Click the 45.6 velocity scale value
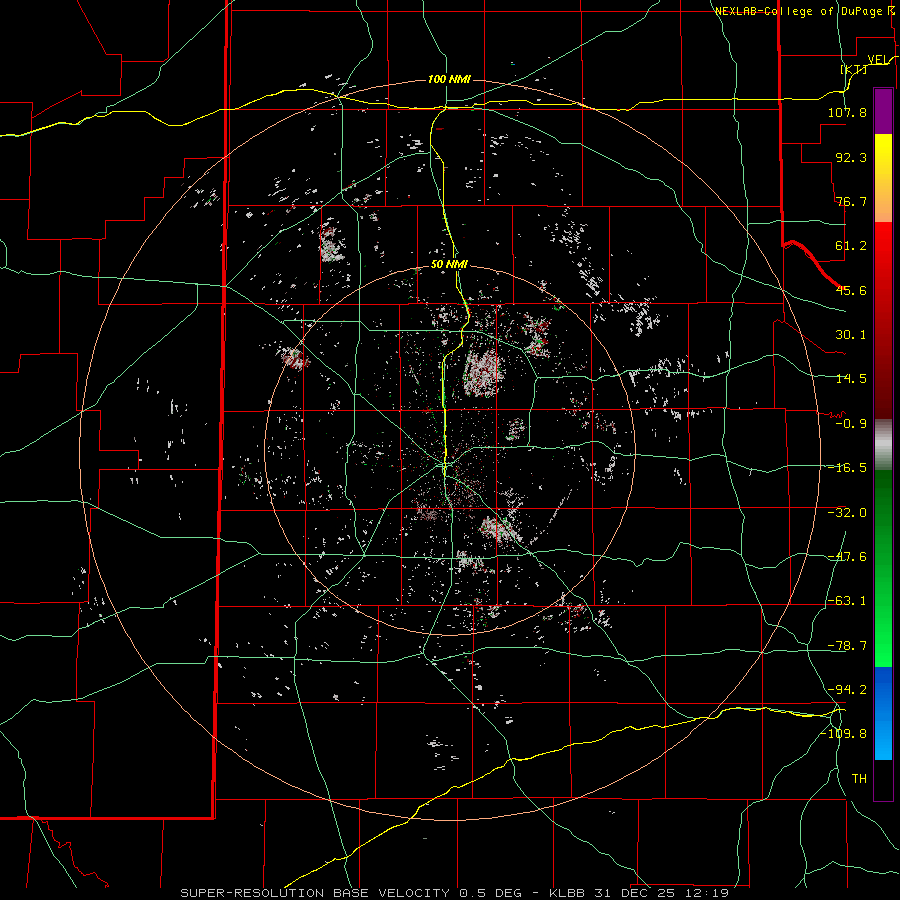The width and height of the screenshot is (900, 900). pos(851,290)
